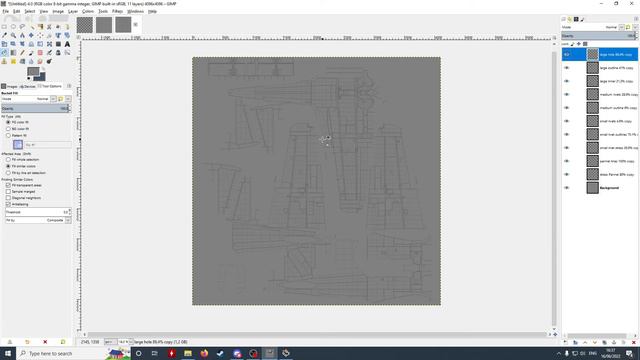The height and width of the screenshot is (360, 640).
Task: Switch to the Images tab
Action: (x=10, y=86)
